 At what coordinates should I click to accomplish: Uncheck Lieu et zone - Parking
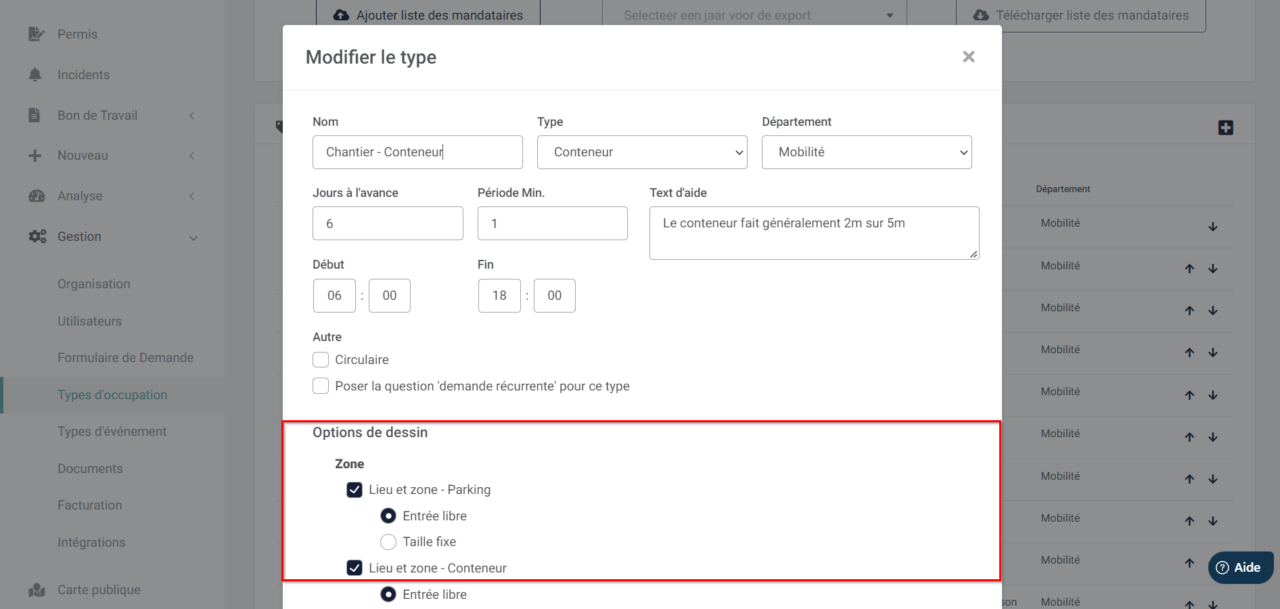[354, 490]
